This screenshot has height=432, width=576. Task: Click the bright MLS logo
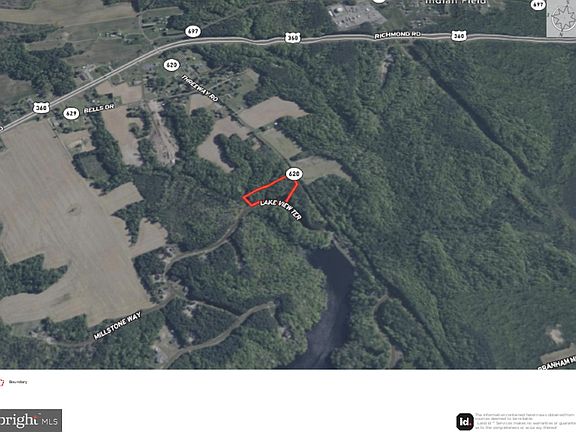tap(31, 420)
